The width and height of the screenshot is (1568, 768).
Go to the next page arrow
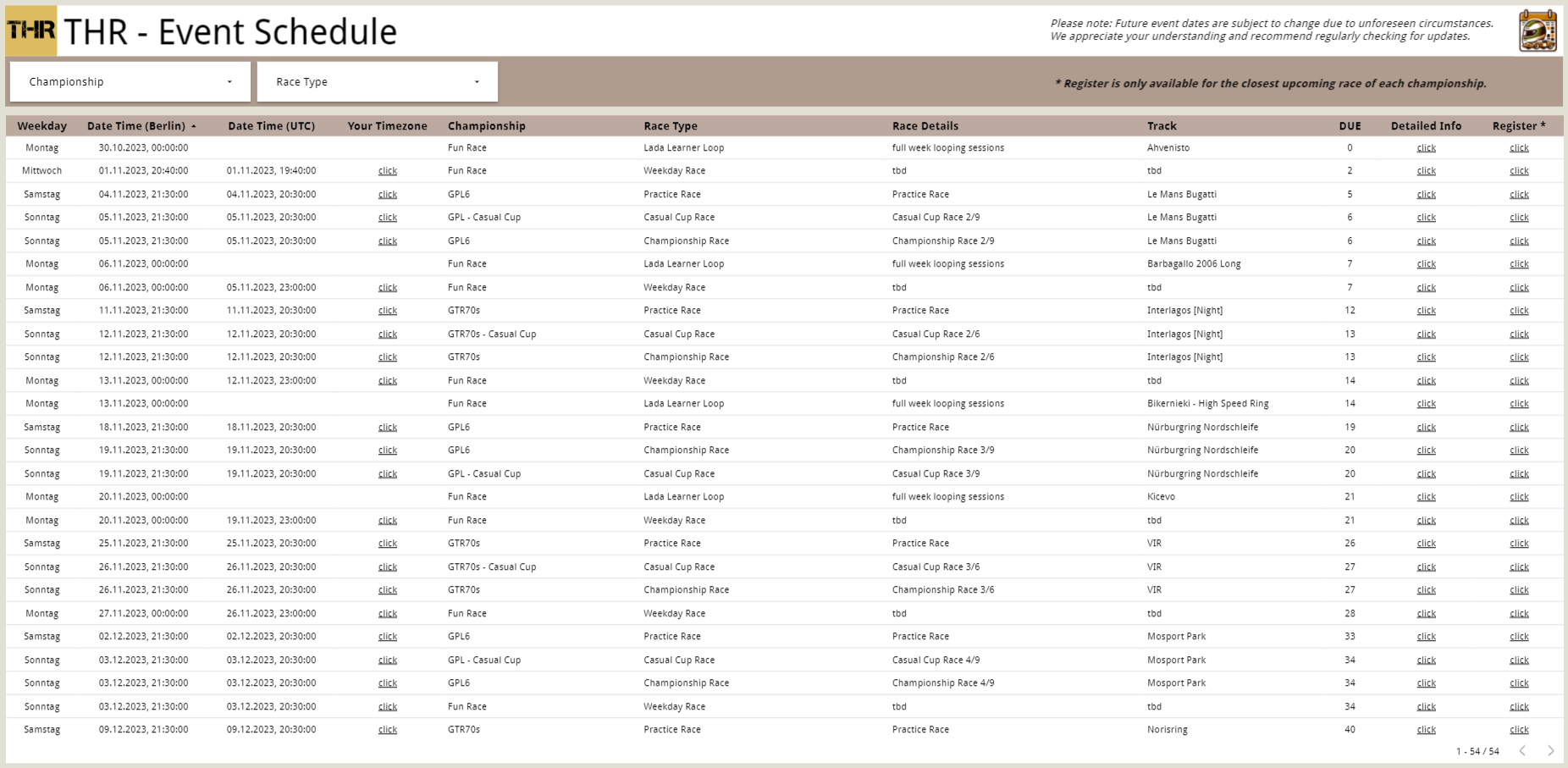(x=1550, y=751)
